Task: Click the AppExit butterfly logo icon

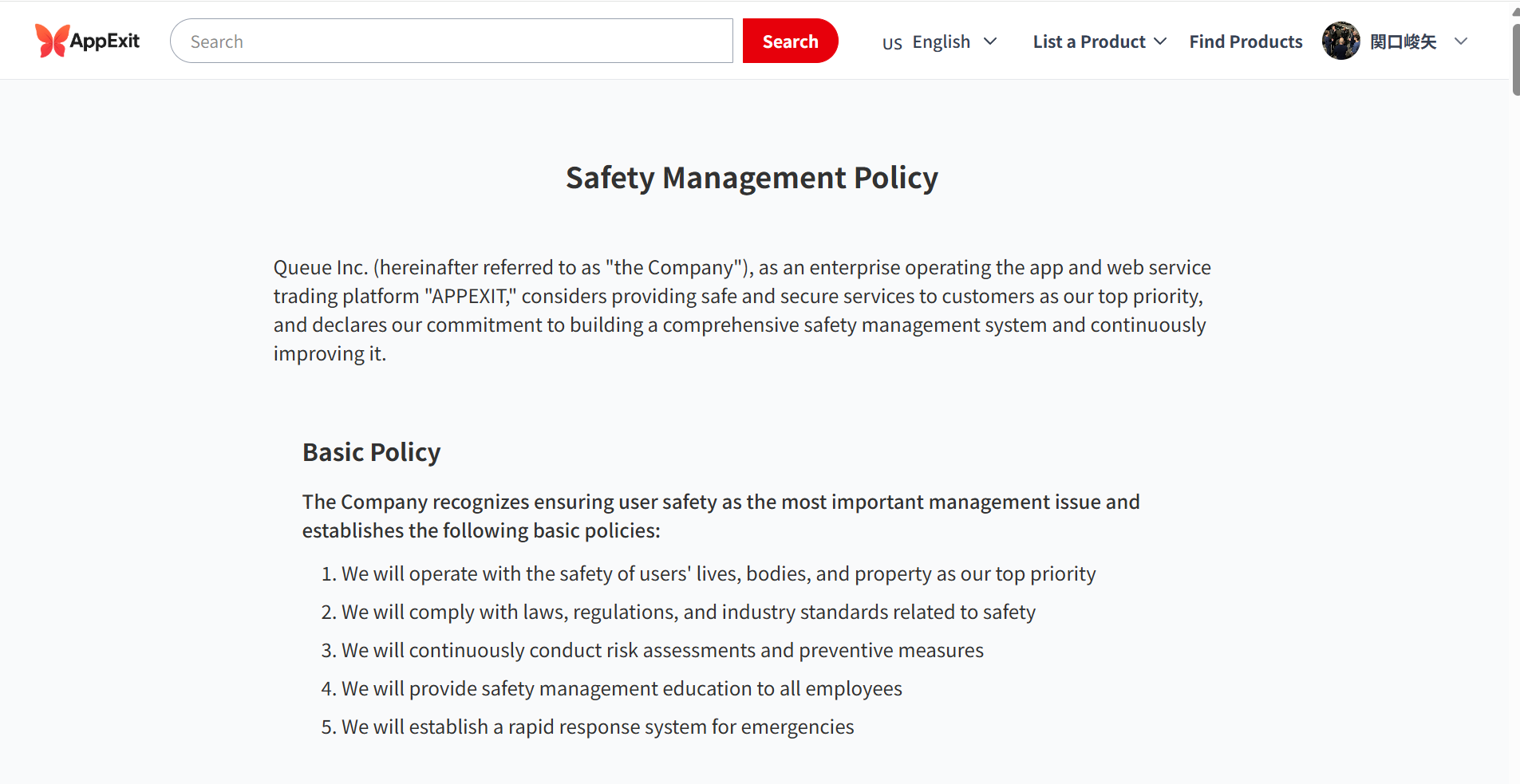Action: click(51, 41)
